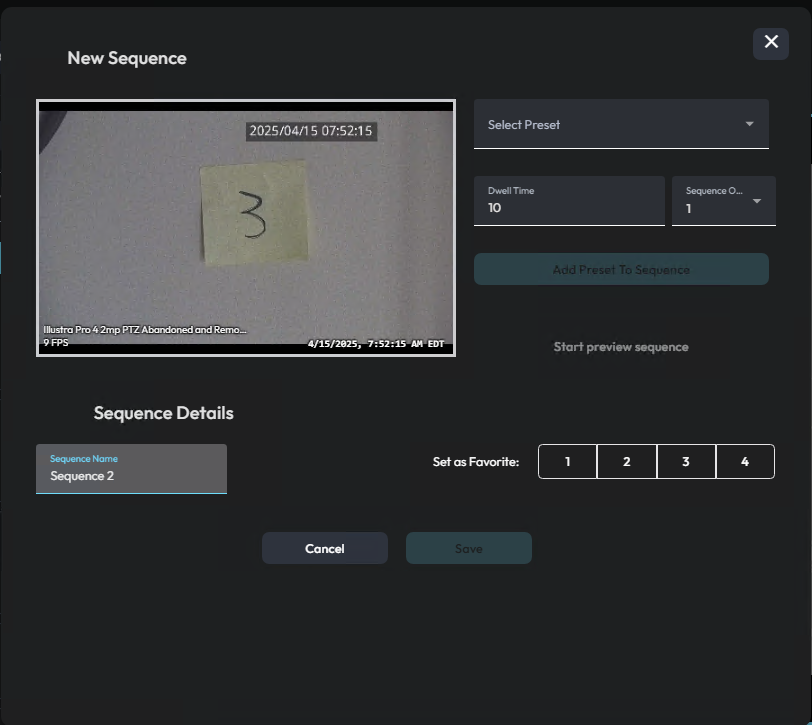Open the Select Preset dropdown

pos(620,124)
